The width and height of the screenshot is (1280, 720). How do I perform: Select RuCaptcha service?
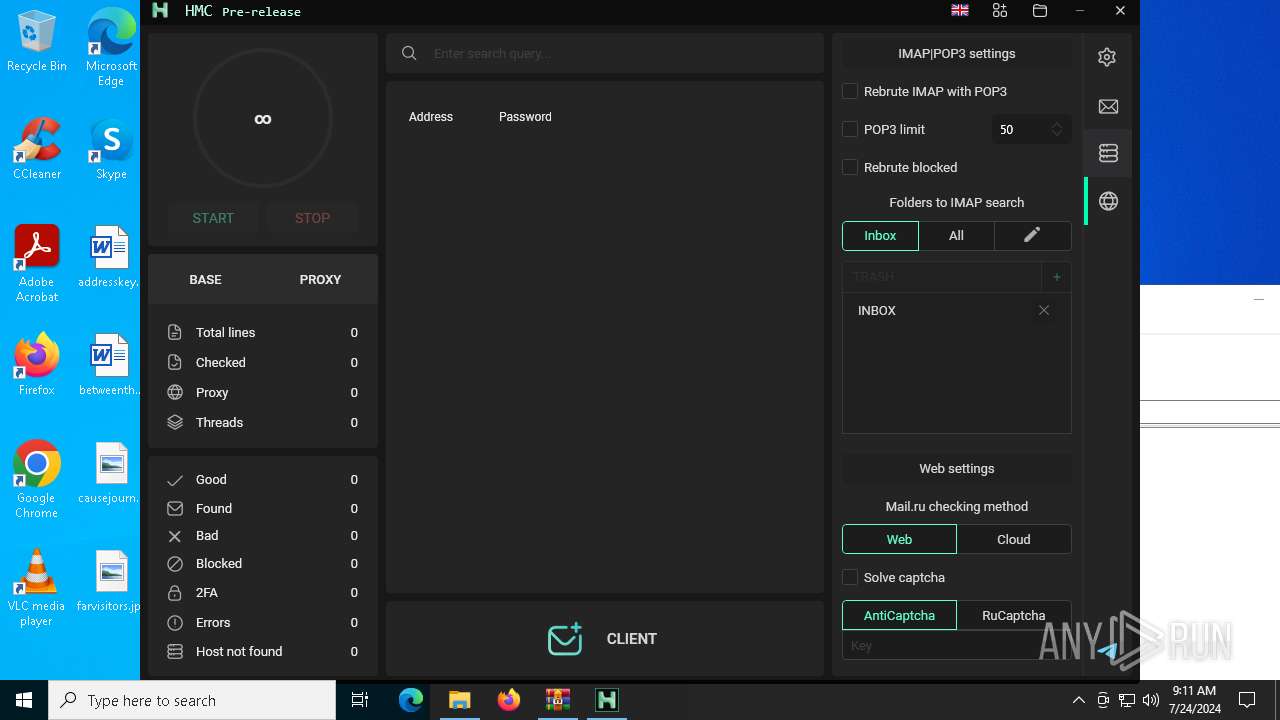[x=1014, y=615]
